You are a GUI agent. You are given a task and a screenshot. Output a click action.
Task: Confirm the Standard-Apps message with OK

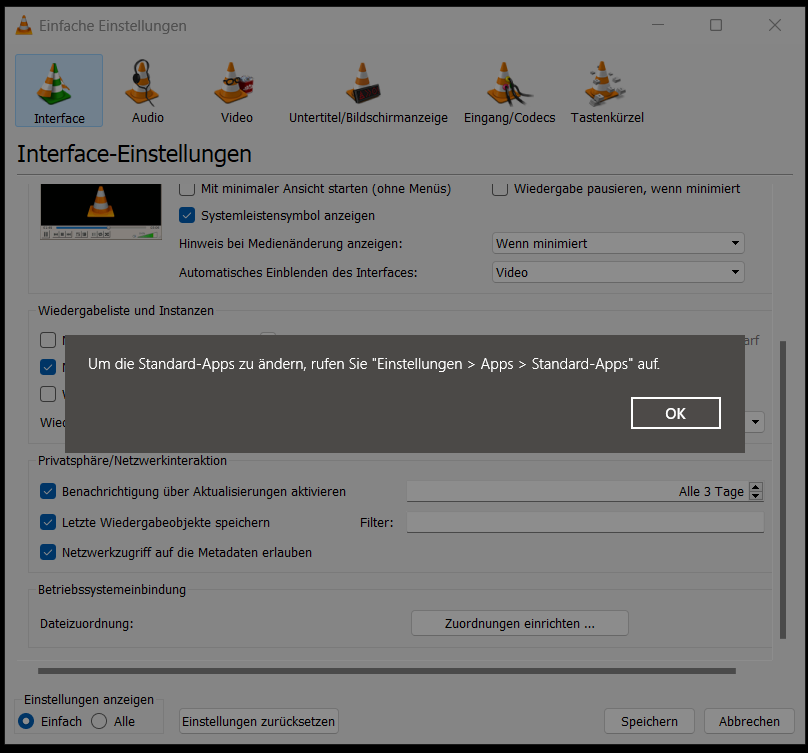(x=676, y=413)
